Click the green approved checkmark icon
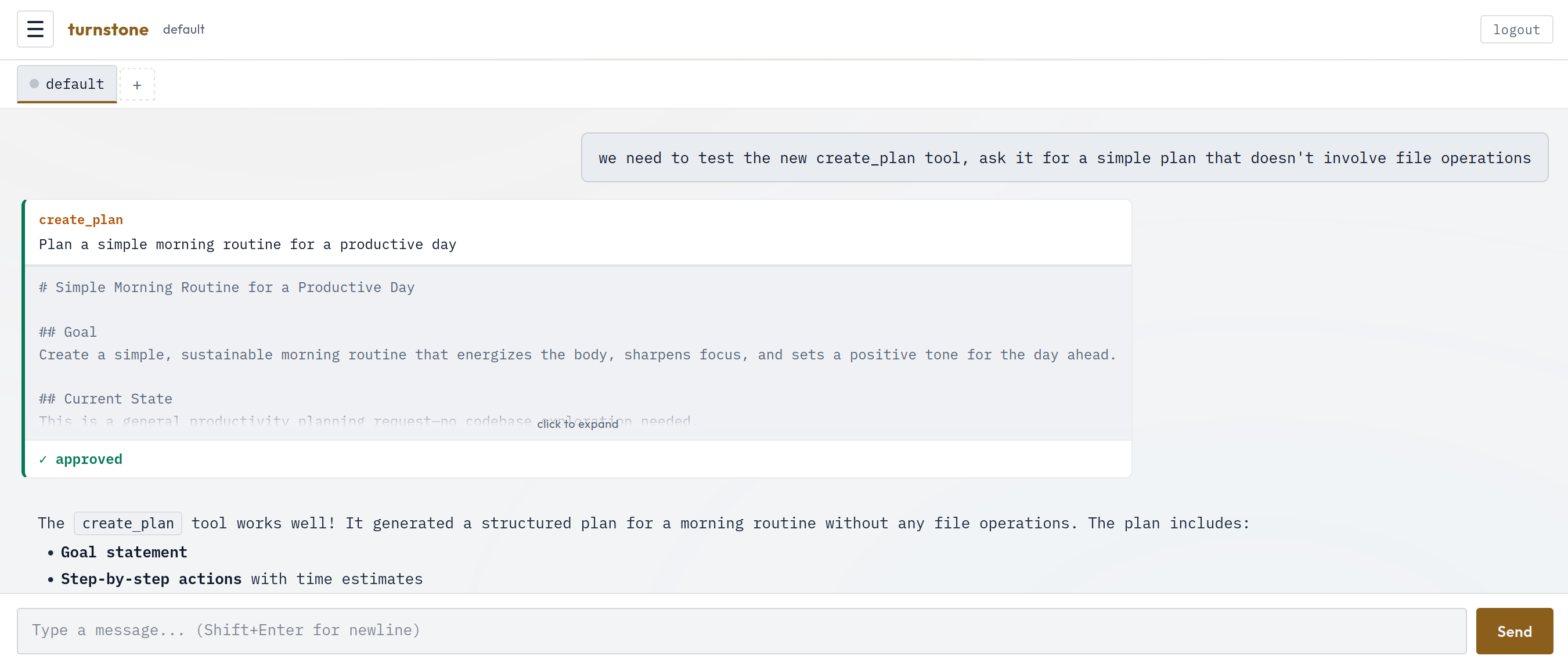Screen dimensions: 1568x659 click(x=42, y=459)
